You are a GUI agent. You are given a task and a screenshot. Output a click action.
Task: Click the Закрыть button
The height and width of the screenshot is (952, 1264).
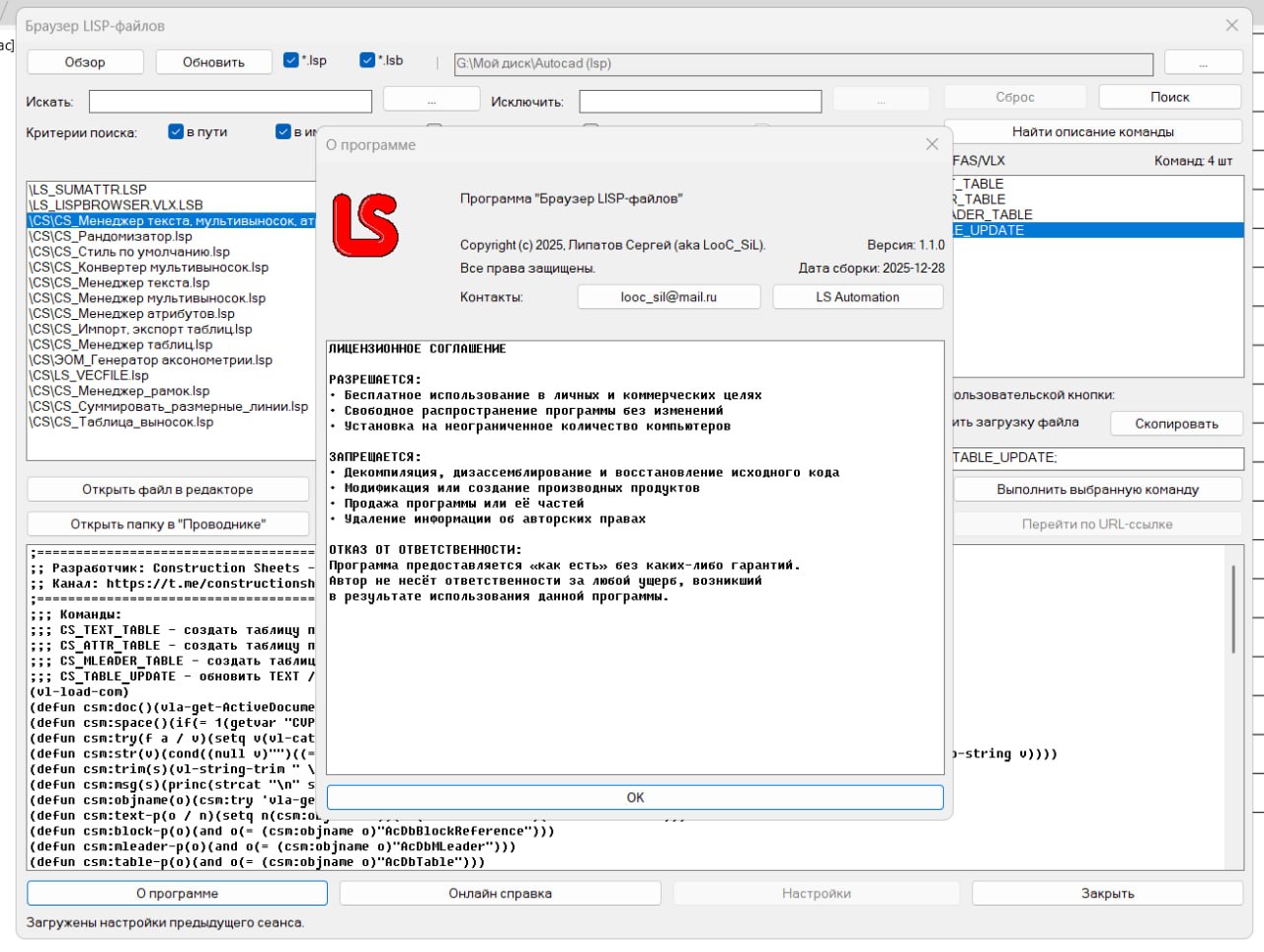point(1107,893)
